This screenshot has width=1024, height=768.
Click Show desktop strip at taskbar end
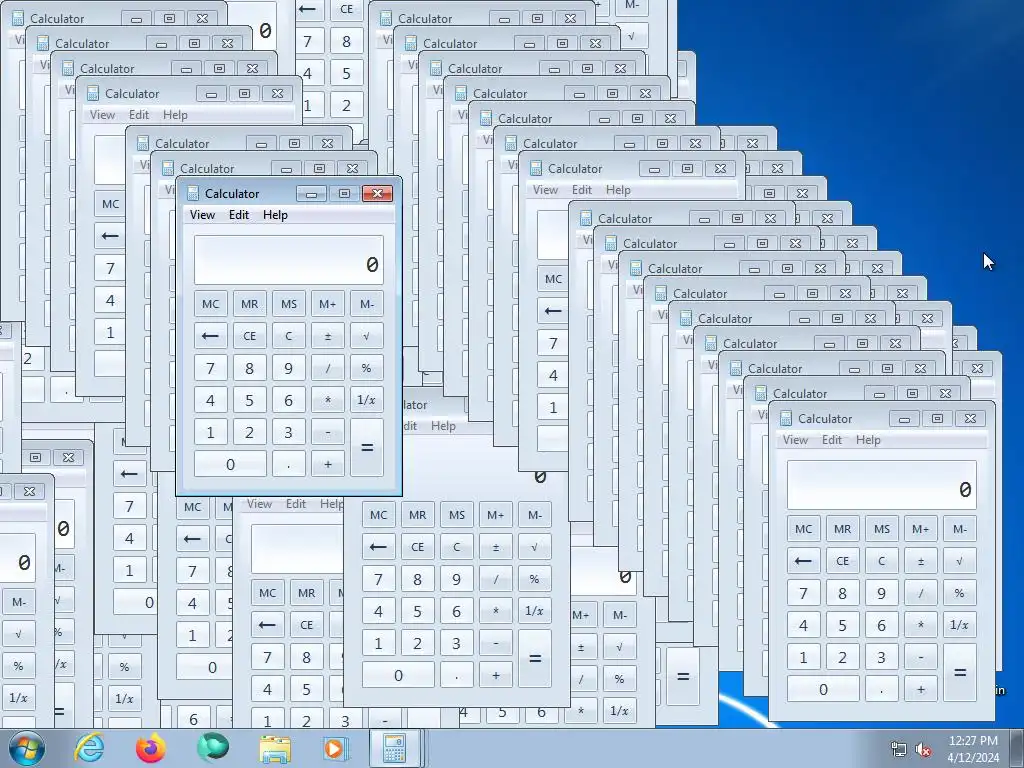coord(1017,748)
